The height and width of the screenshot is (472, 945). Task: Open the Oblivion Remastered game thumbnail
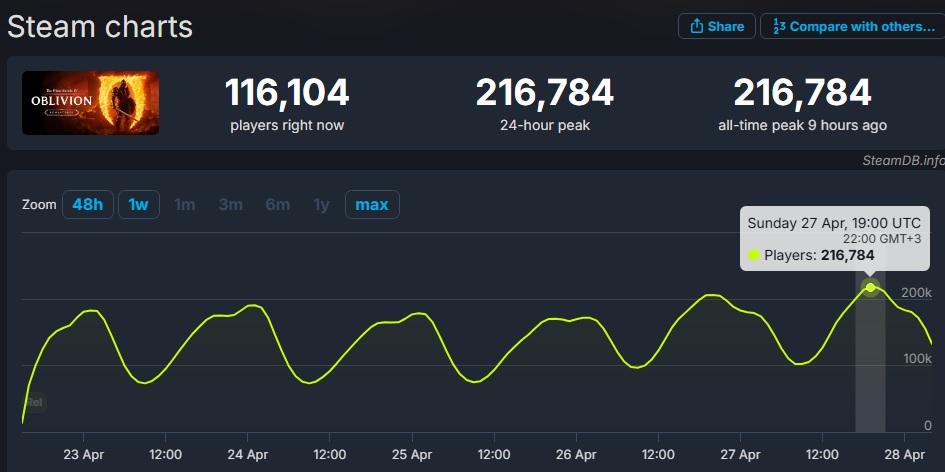point(91,103)
